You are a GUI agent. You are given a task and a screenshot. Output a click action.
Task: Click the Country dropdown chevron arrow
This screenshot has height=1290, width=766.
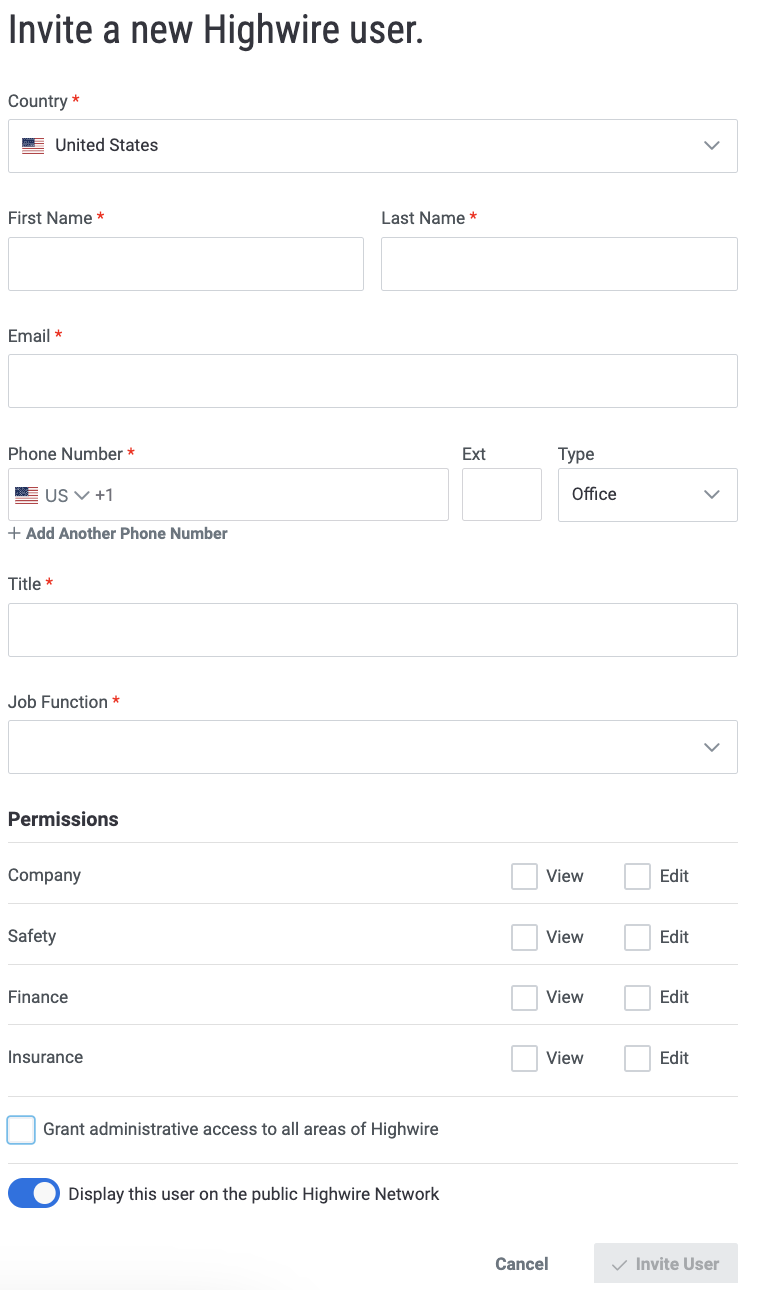pos(712,146)
